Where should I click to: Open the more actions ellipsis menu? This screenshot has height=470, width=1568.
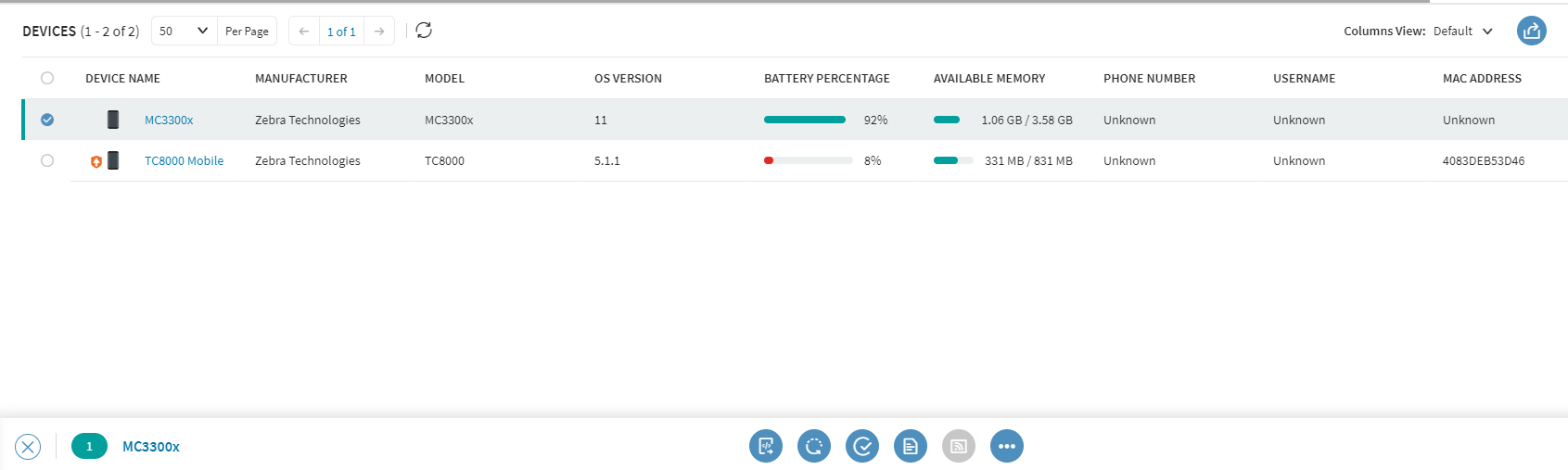pyautogui.click(x=1006, y=446)
